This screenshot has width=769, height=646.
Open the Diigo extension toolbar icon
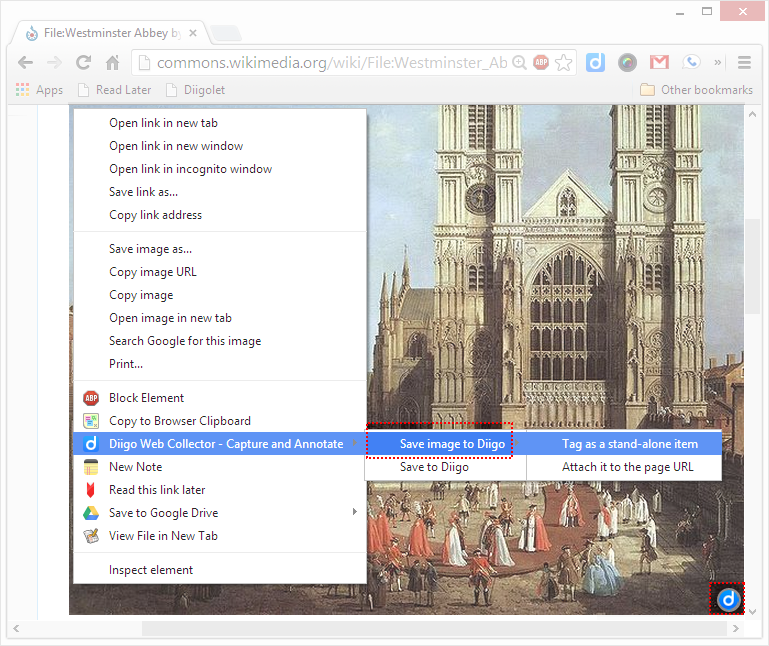[595, 62]
